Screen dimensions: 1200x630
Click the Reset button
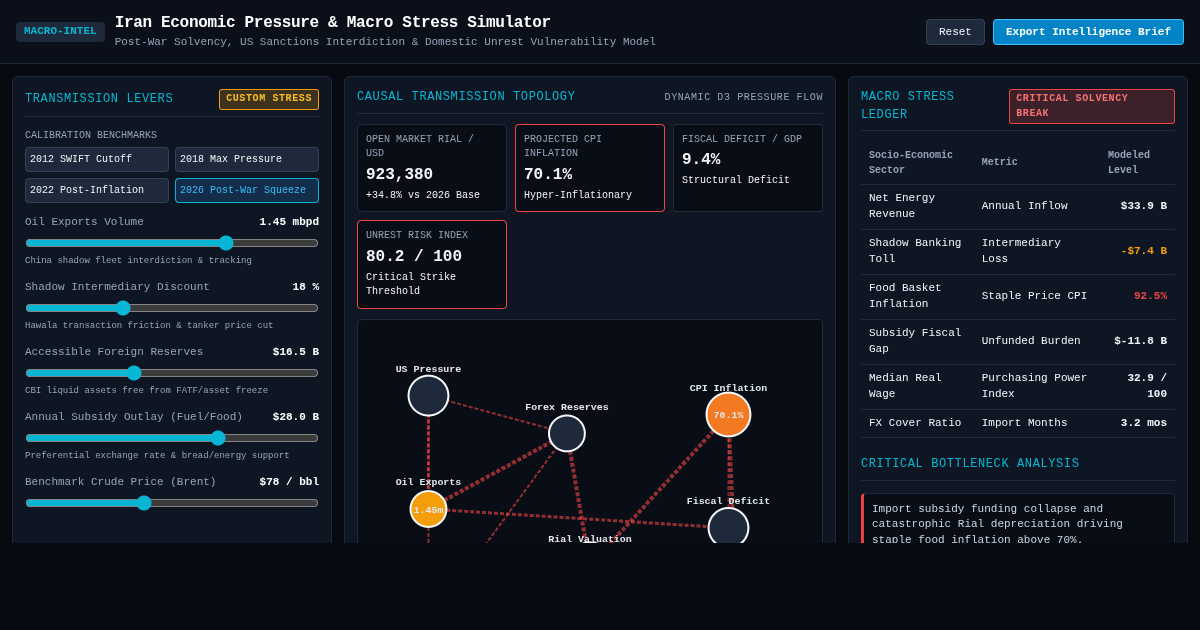[955, 32]
